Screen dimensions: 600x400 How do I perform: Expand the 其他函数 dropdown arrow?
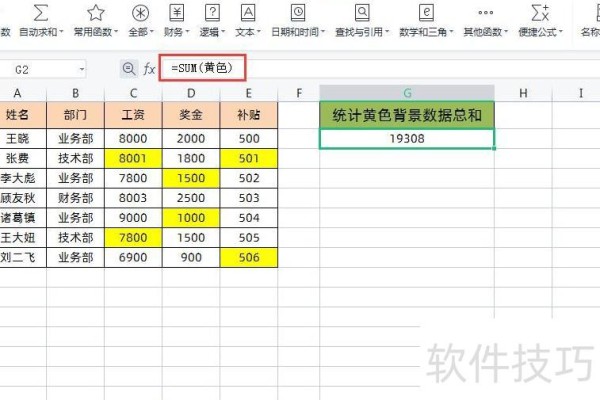[x=506, y=32]
